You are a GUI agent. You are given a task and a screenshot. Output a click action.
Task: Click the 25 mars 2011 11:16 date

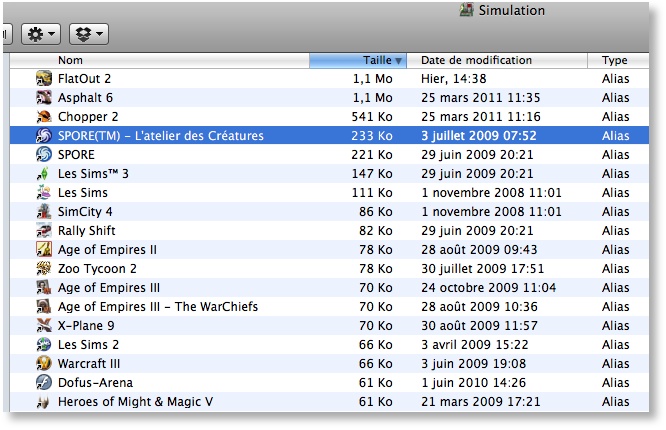click(480, 116)
